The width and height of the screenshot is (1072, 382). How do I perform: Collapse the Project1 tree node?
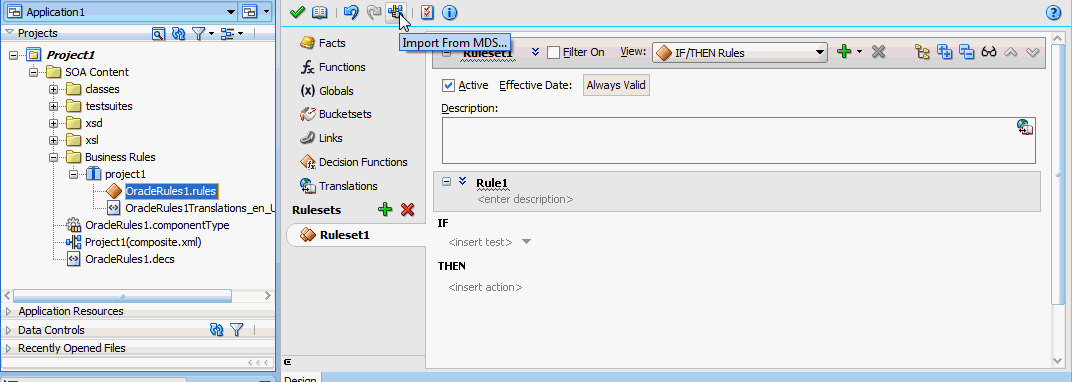click(14, 55)
